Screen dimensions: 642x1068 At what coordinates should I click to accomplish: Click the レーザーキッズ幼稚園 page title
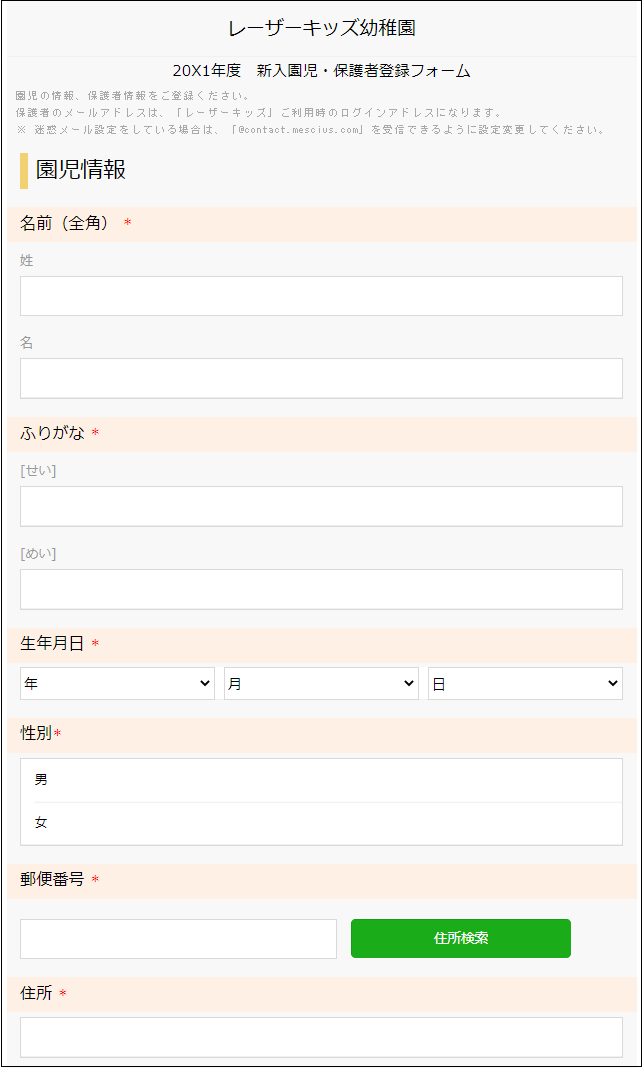[x=321, y=28]
